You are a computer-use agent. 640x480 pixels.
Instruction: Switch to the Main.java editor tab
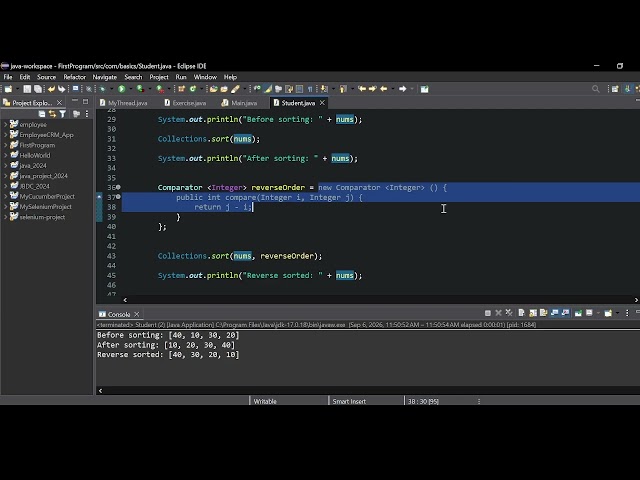click(239, 103)
